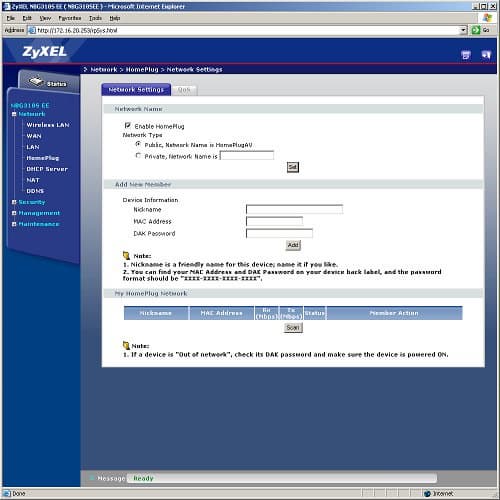Click the Internet zone globe icon
Screen dimensions: 500x500
pos(427,493)
